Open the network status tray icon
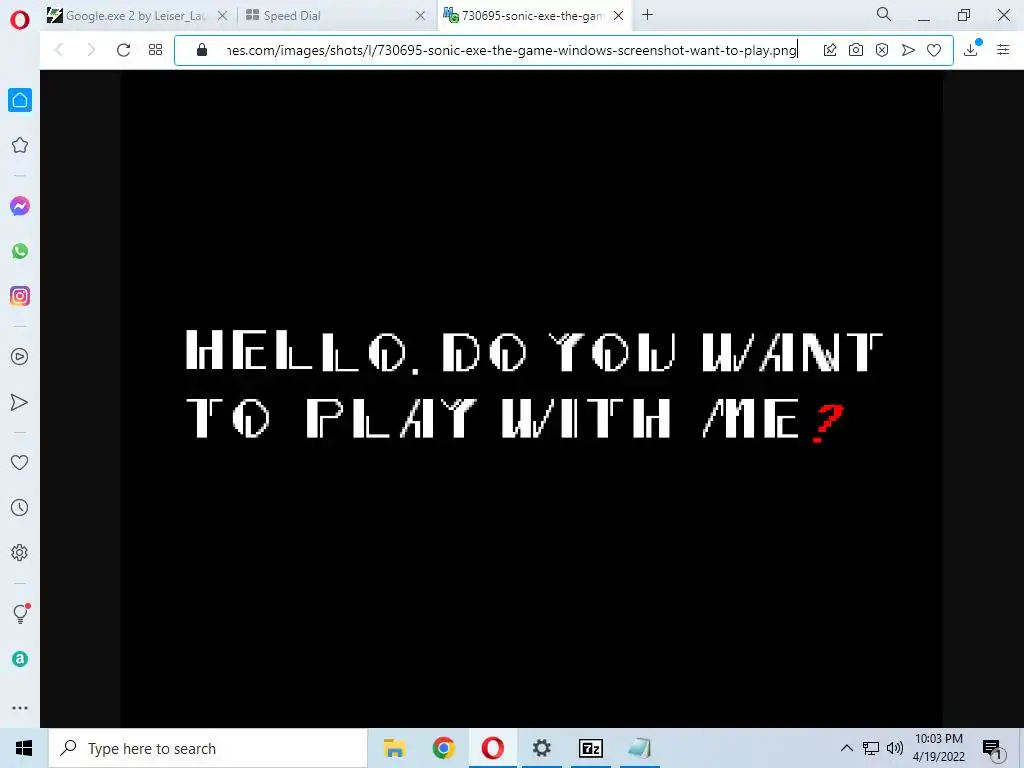The width and height of the screenshot is (1024, 768). (871, 748)
